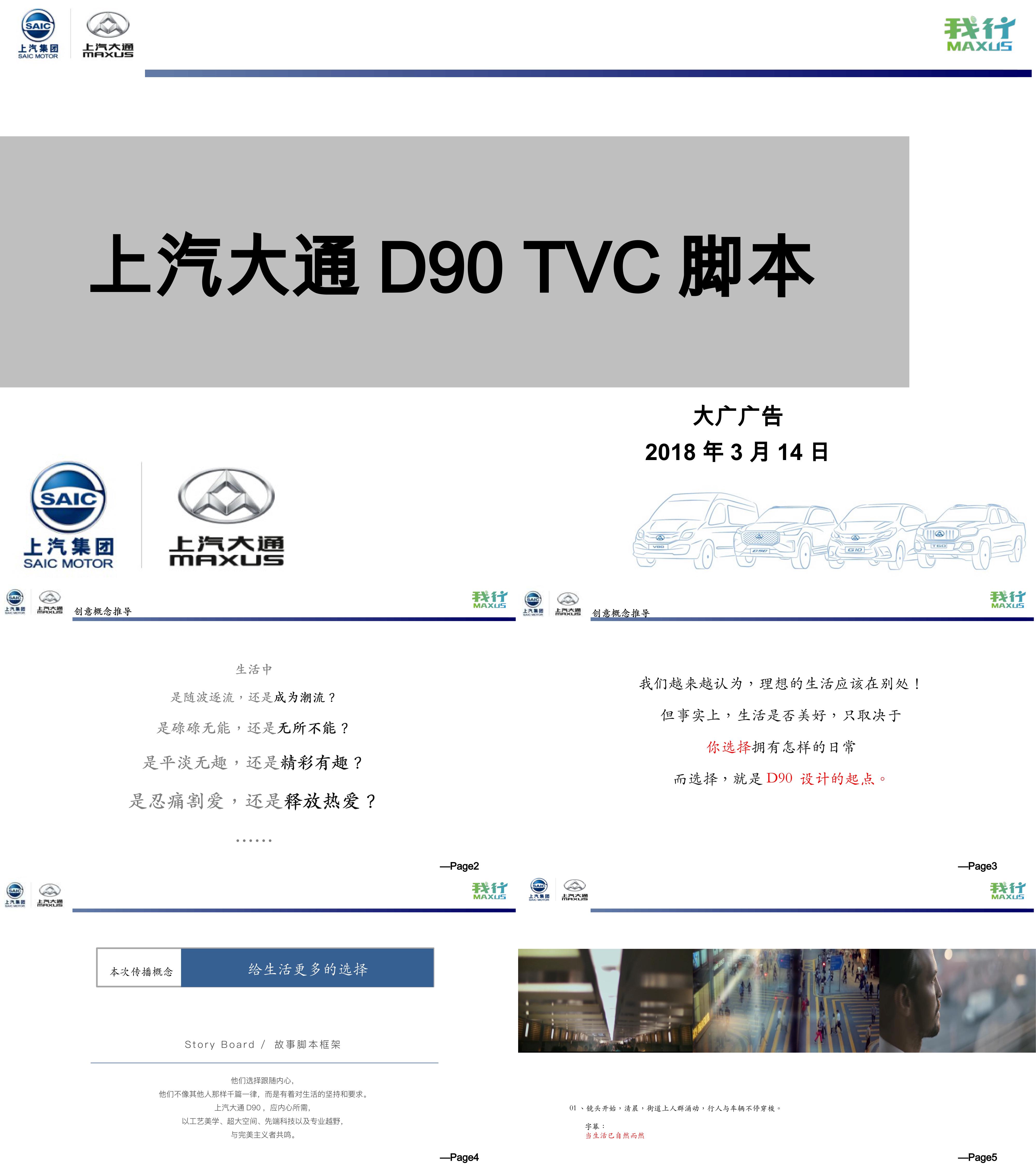Viewport: 1036px width, 1165px height.
Task: Click the large SAIC Motor logo on the cover slide
Action: tap(68, 515)
